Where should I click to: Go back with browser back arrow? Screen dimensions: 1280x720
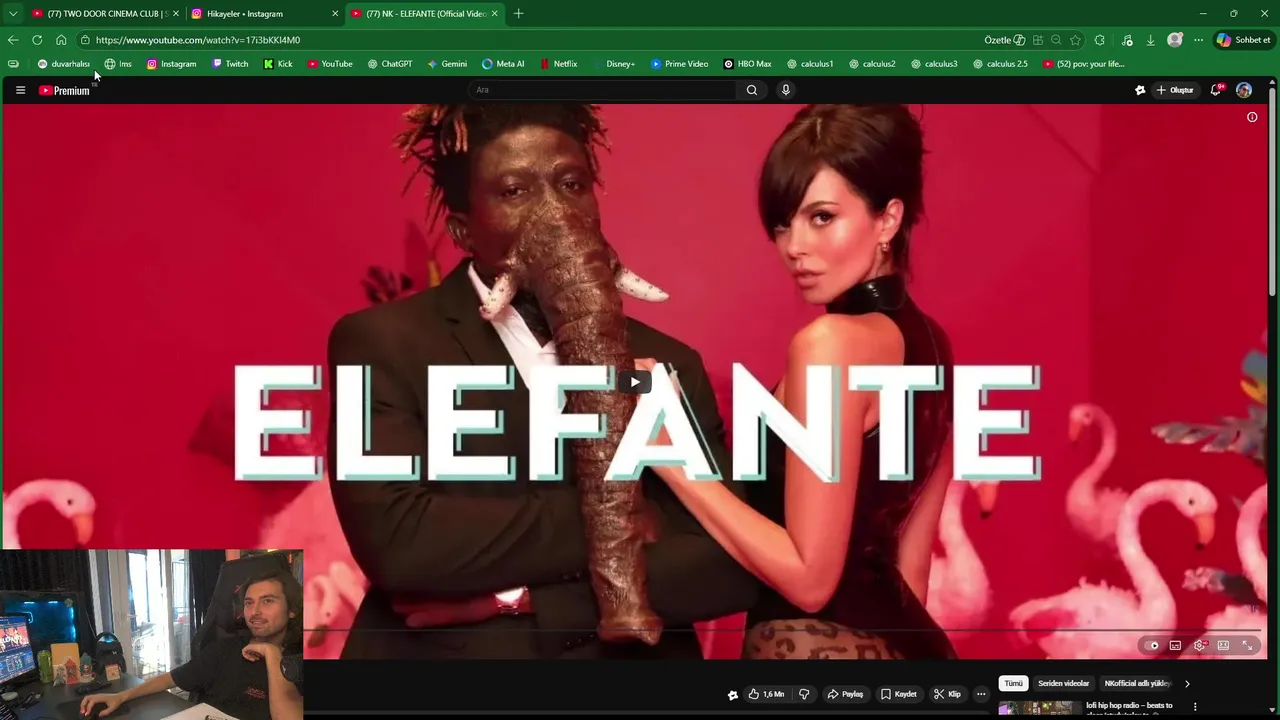coord(13,40)
